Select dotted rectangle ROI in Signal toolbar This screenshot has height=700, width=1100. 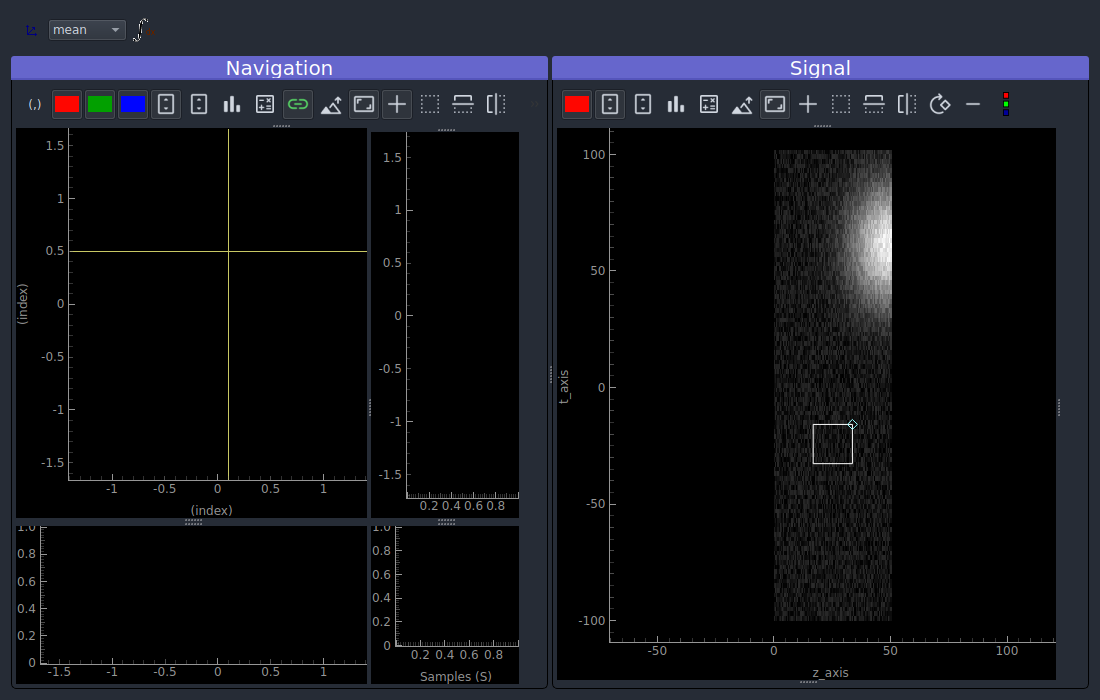click(840, 105)
